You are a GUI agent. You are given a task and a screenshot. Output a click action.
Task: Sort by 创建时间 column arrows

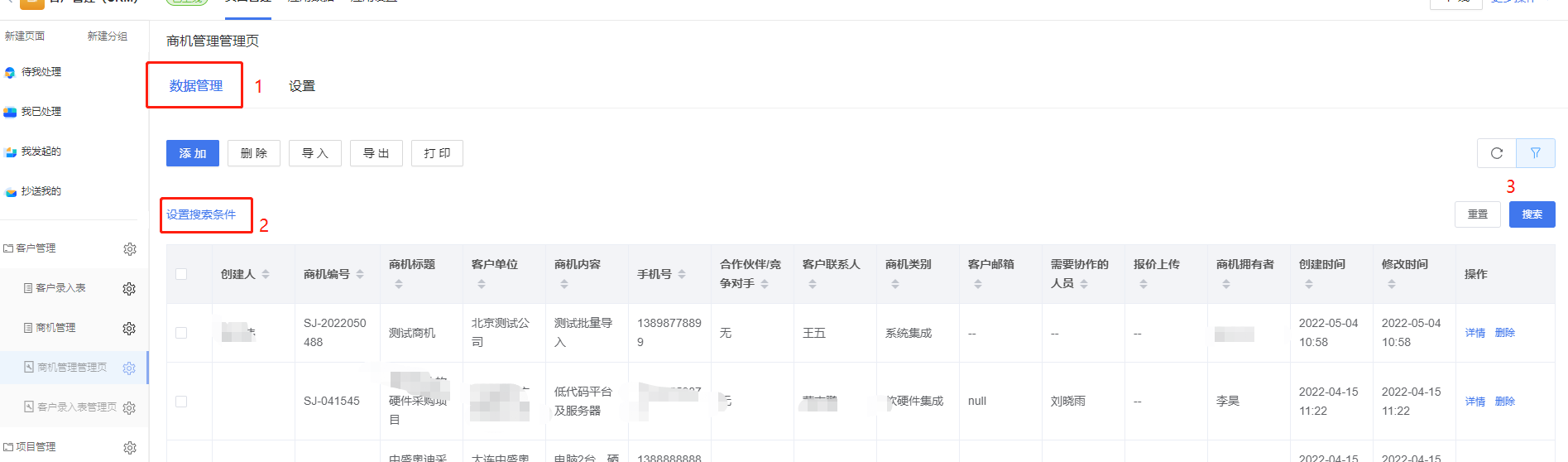pyautogui.click(x=1309, y=284)
